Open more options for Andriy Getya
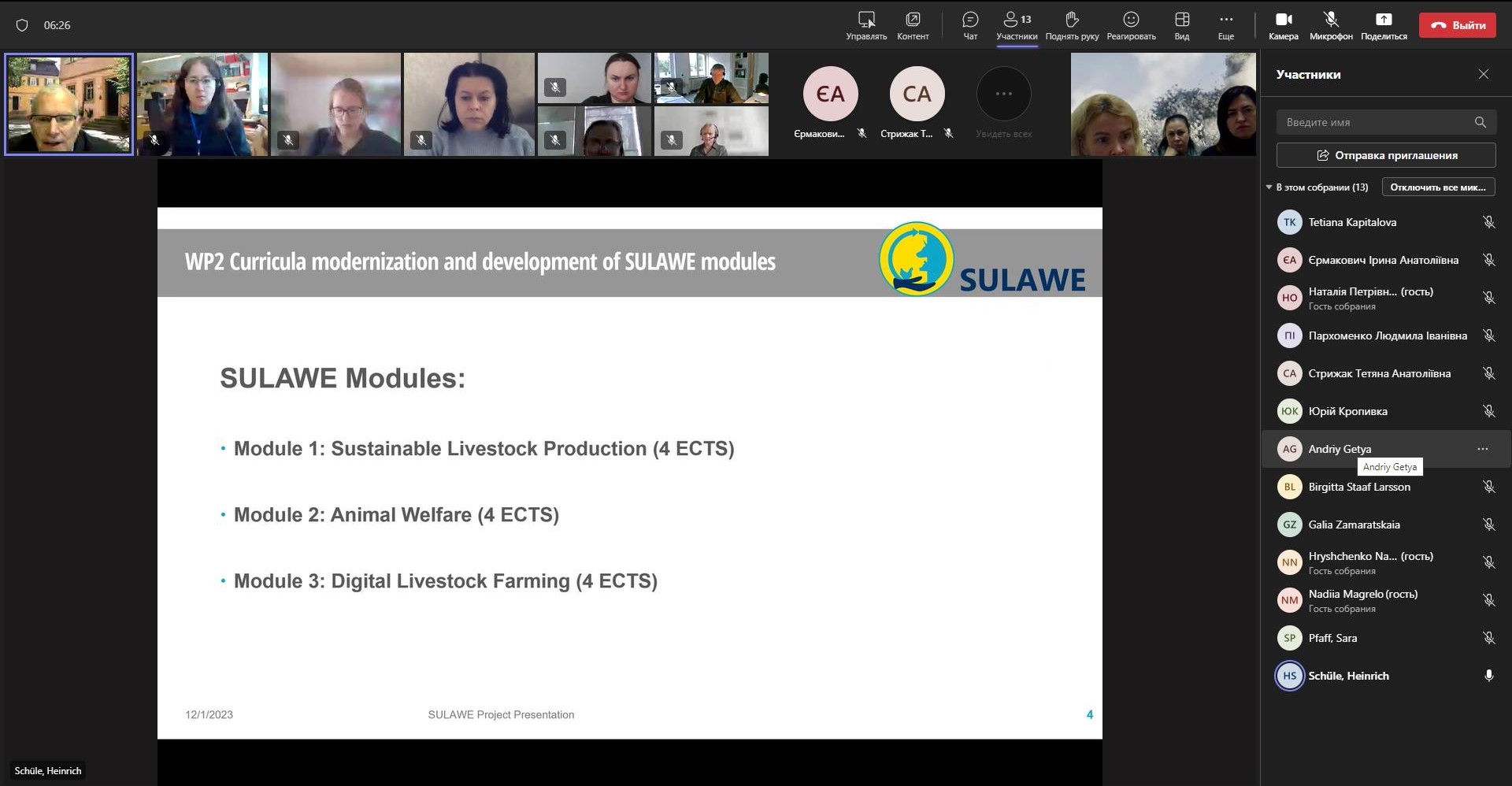Viewport: 1512px width, 786px height. pyautogui.click(x=1483, y=449)
